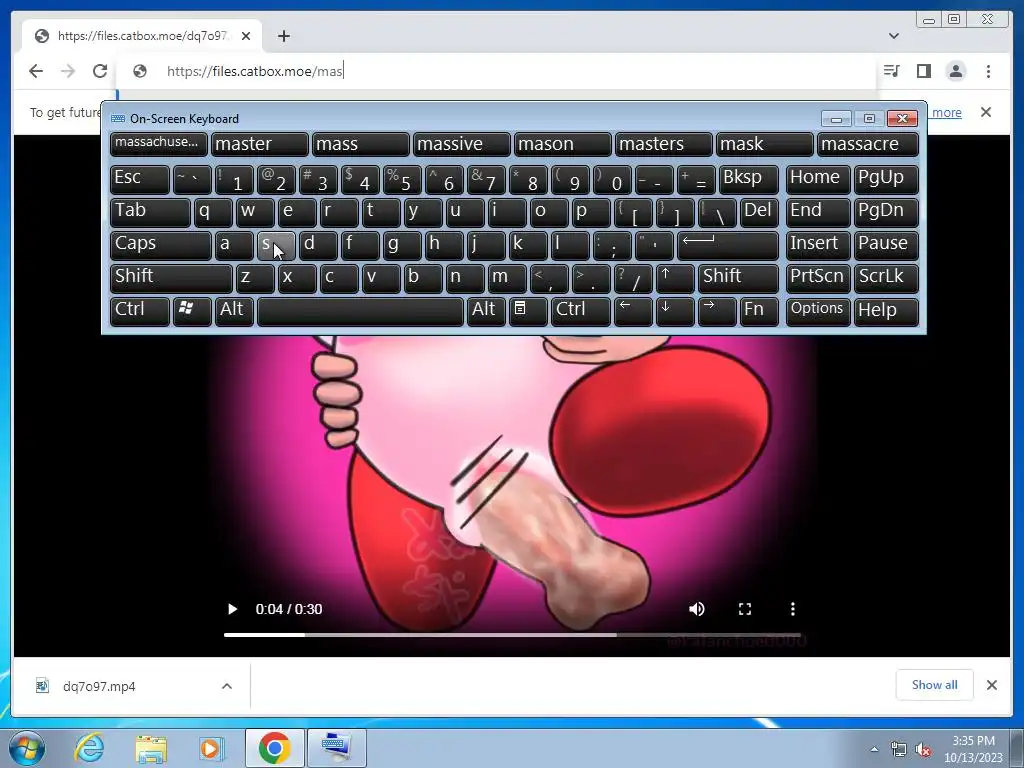Open the keyboard Options key

[818, 311]
